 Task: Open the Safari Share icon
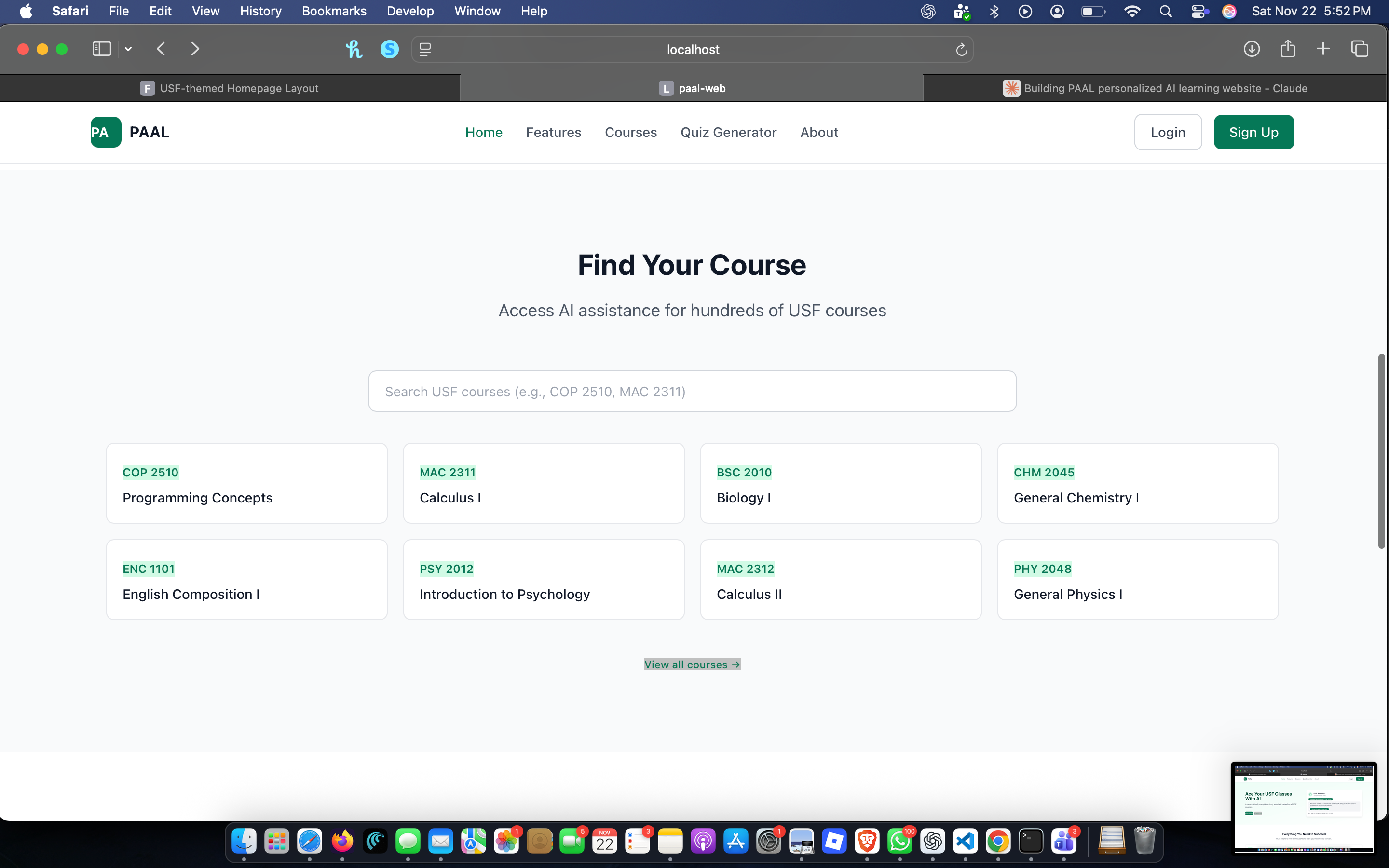(1287, 49)
